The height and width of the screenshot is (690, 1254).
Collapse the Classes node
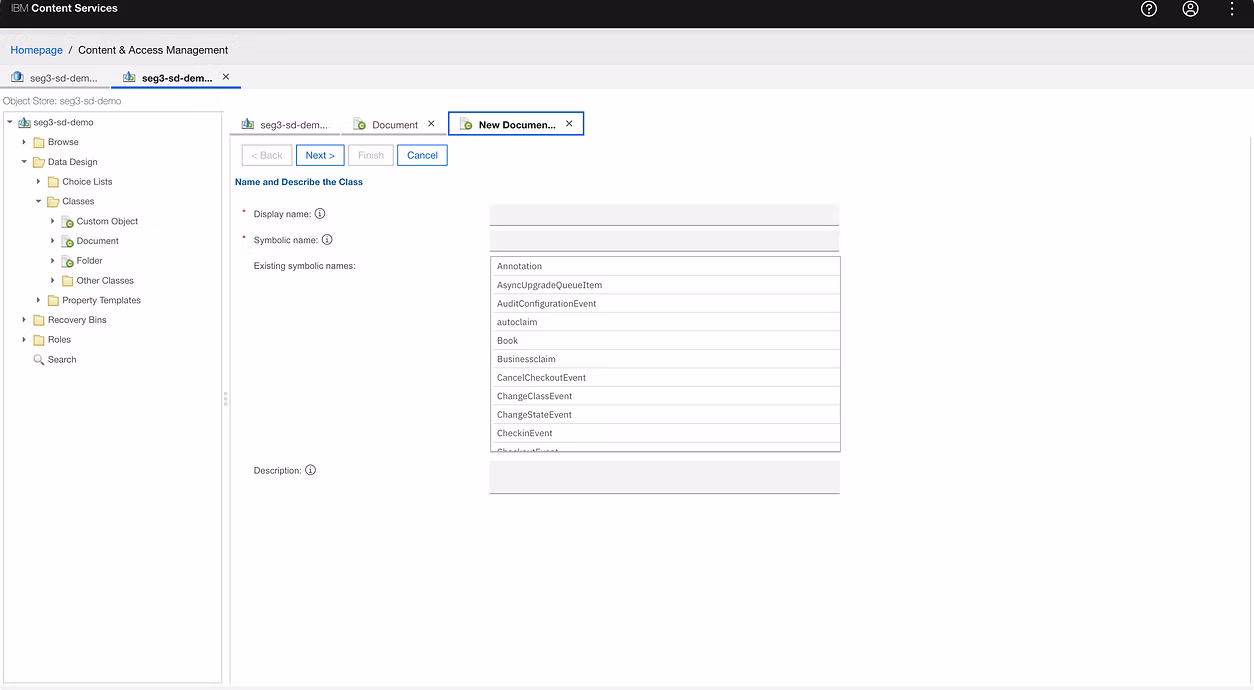coord(39,201)
